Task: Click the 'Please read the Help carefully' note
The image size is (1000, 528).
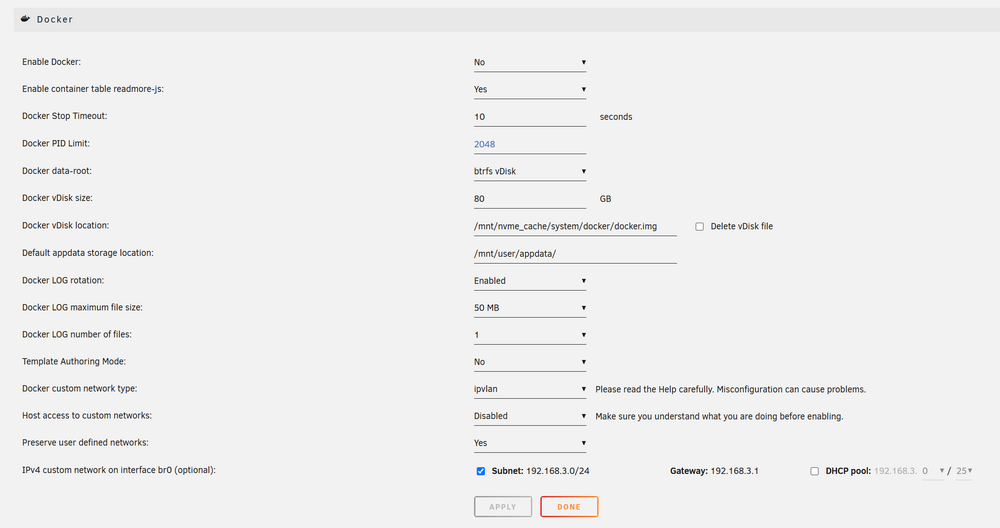Action: coord(730,390)
